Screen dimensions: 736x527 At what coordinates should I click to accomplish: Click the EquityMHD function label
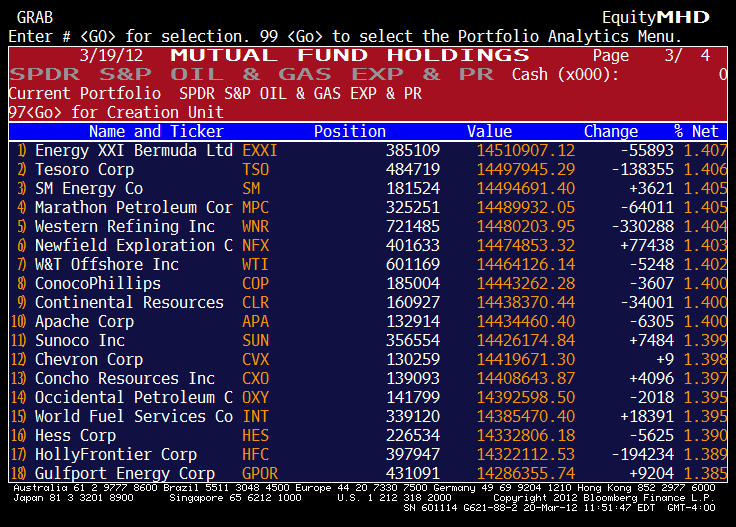point(656,17)
